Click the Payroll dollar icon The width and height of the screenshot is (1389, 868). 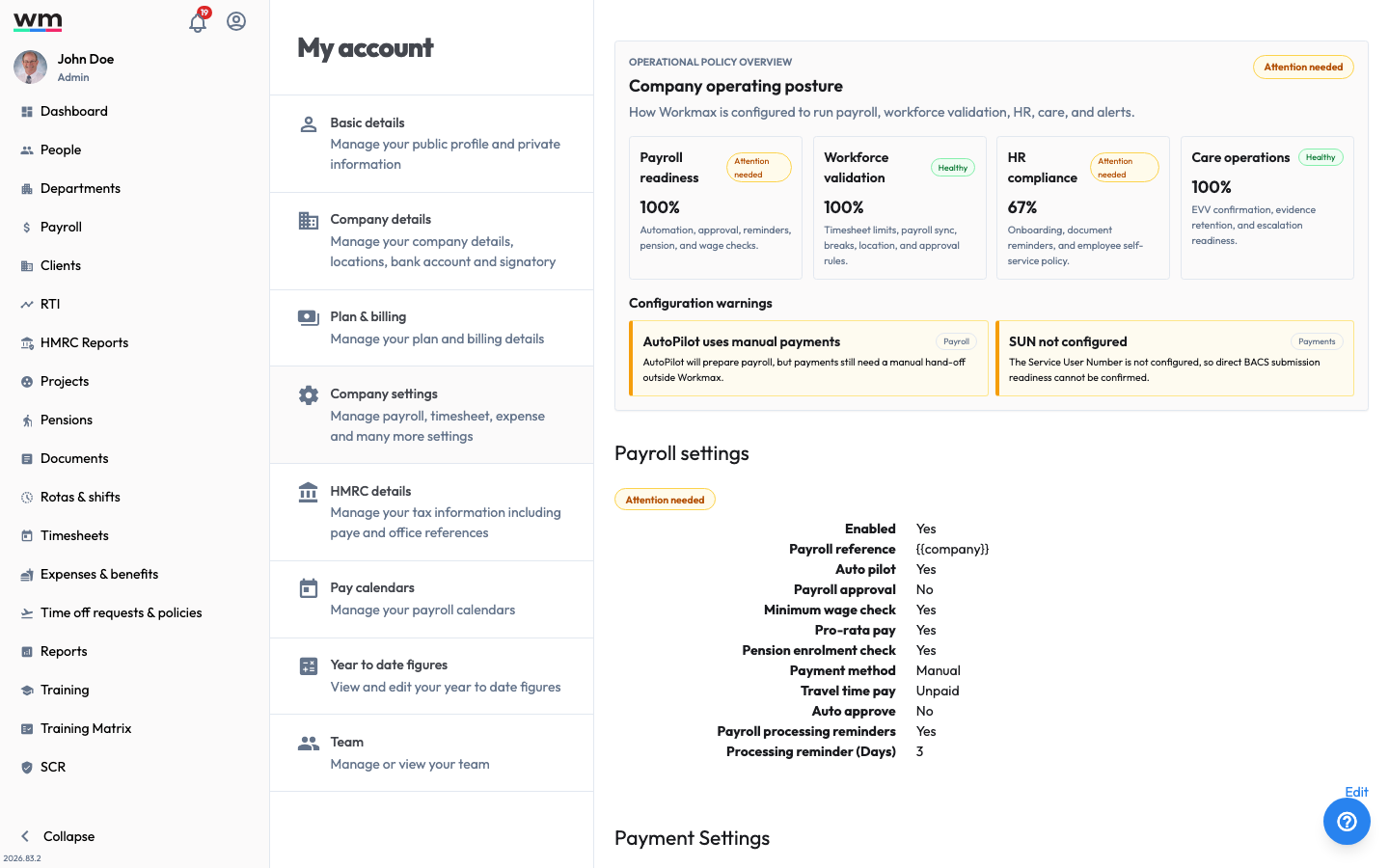pos(27,228)
